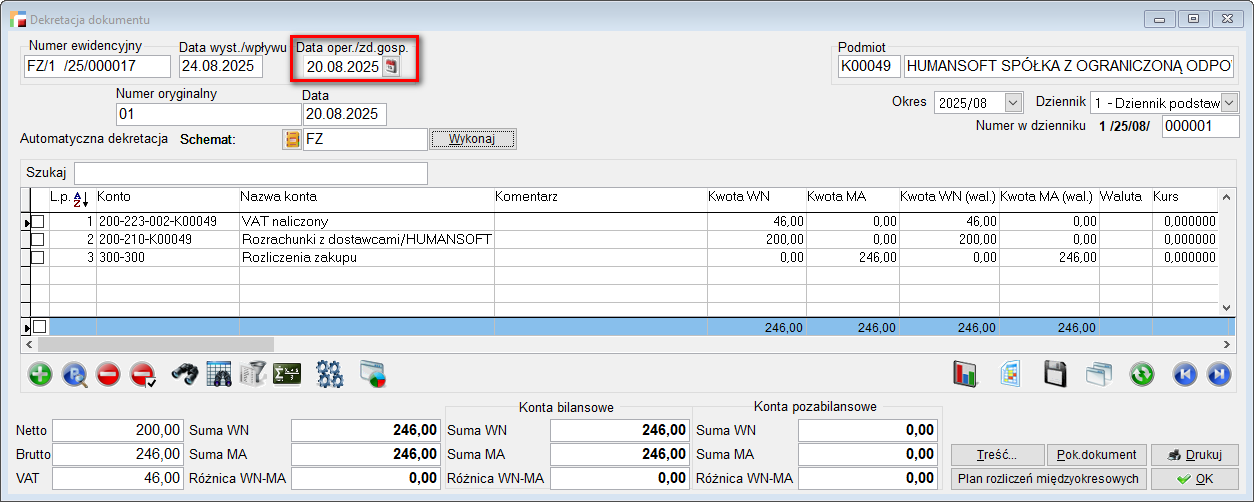This screenshot has height=502, width=1254.
Task: Open the bar chart icon
Action: [965, 374]
